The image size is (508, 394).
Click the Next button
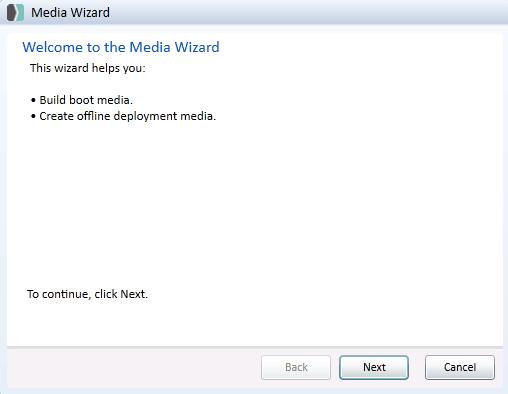[x=374, y=367]
